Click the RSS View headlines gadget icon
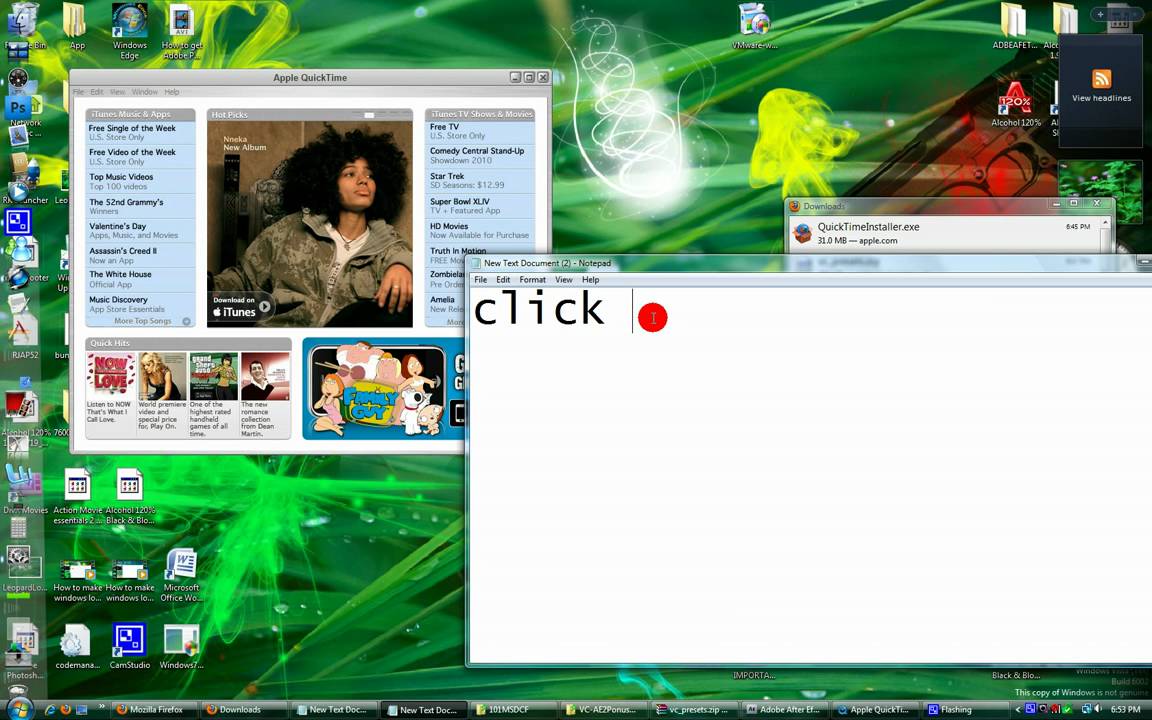 click(1101, 78)
